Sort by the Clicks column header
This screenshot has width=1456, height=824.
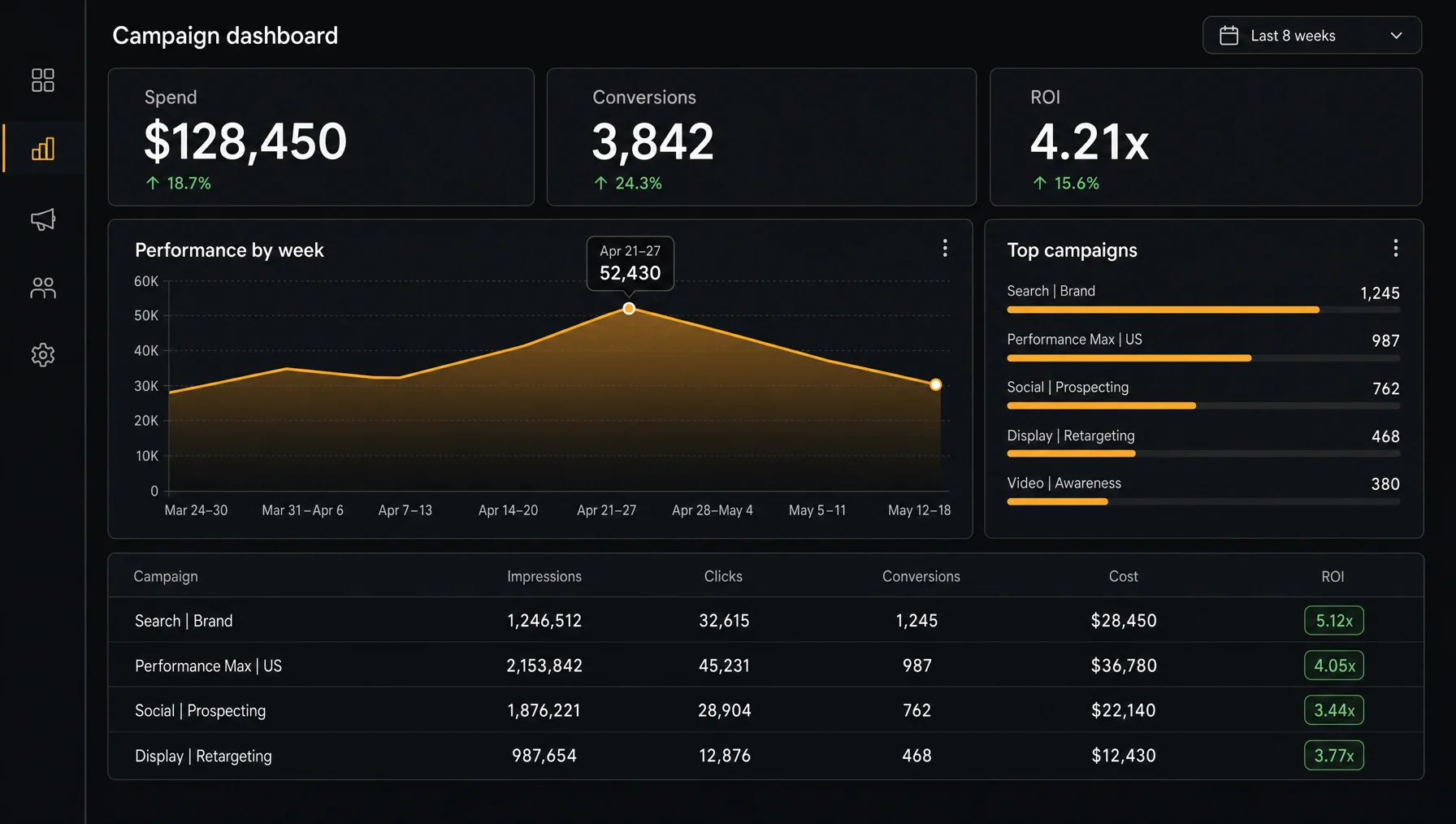click(x=723, y=576)
